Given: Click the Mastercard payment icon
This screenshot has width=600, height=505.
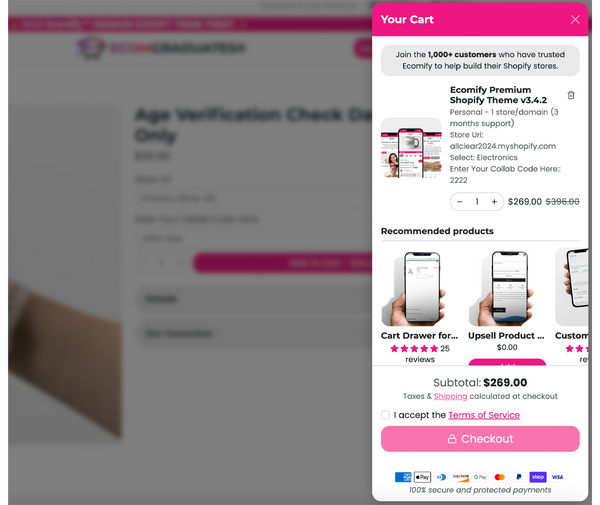Looking at the screenshot, I should (499, 477).
